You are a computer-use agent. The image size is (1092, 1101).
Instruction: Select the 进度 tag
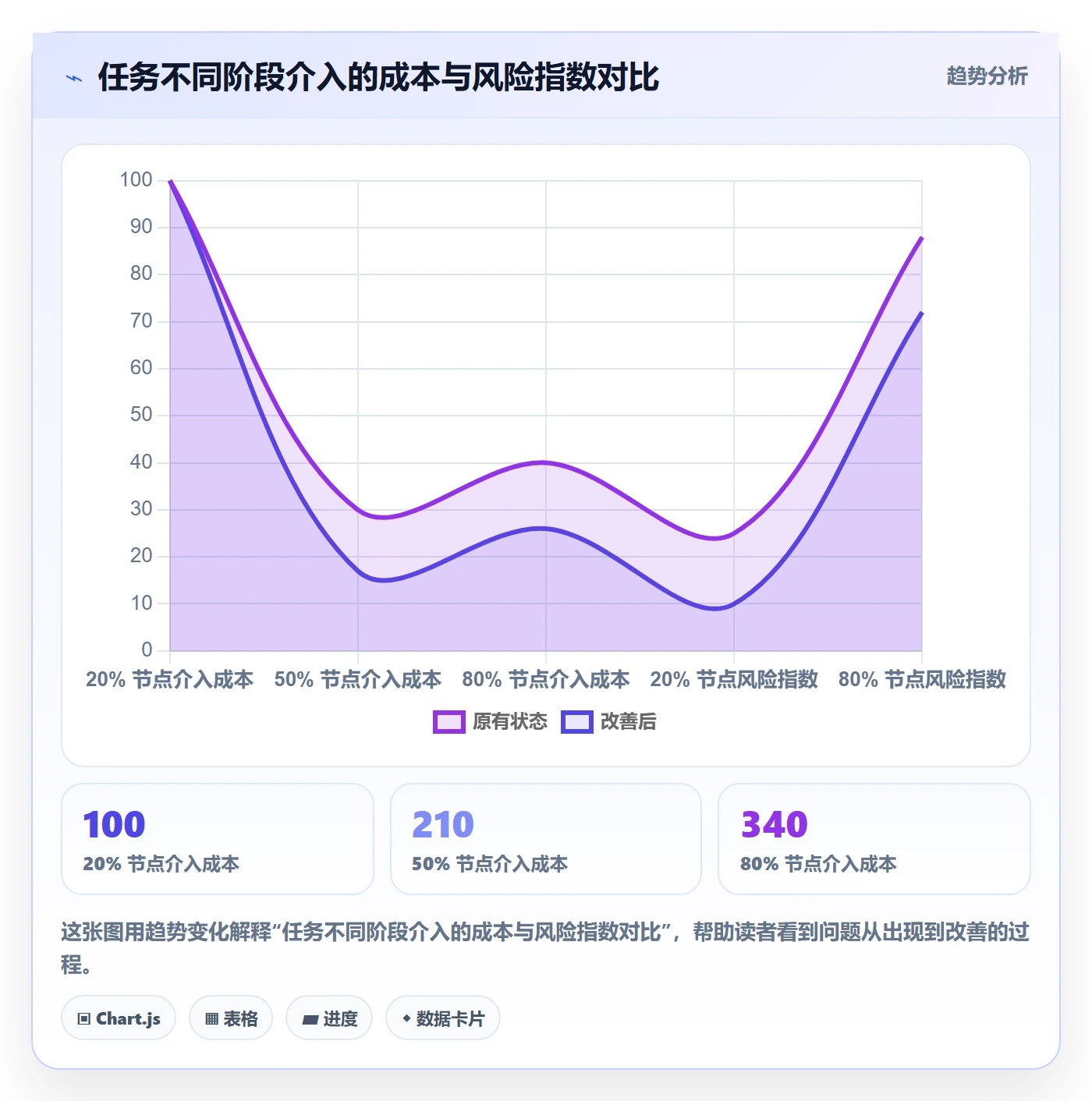pos(329,1018)
